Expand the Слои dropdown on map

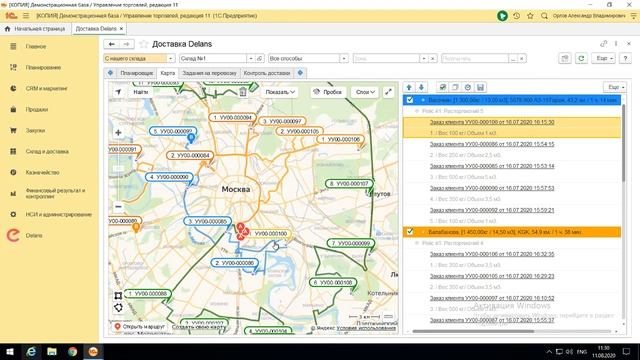(x=365, y=92)
